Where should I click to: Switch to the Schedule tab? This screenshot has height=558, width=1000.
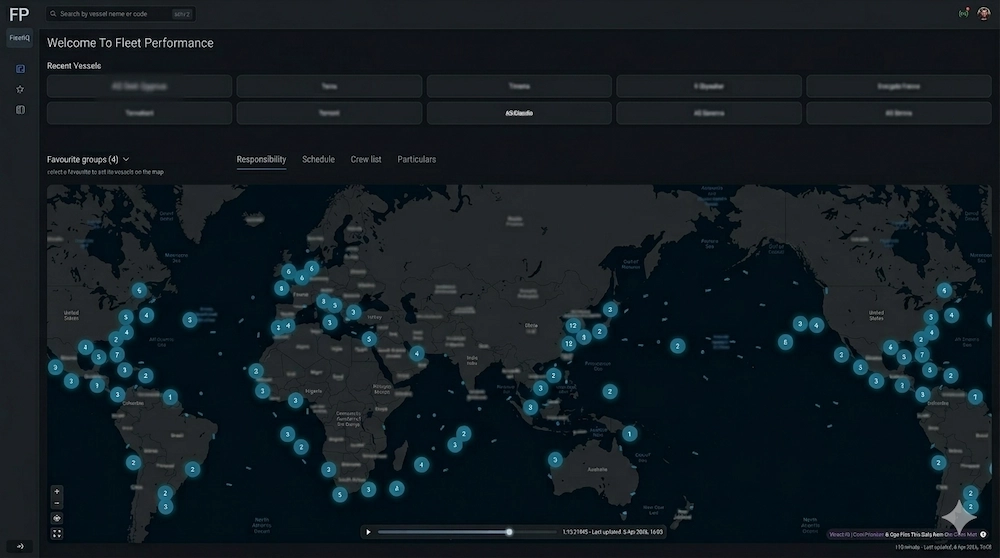pyautogui.click(x=318, y=160)
